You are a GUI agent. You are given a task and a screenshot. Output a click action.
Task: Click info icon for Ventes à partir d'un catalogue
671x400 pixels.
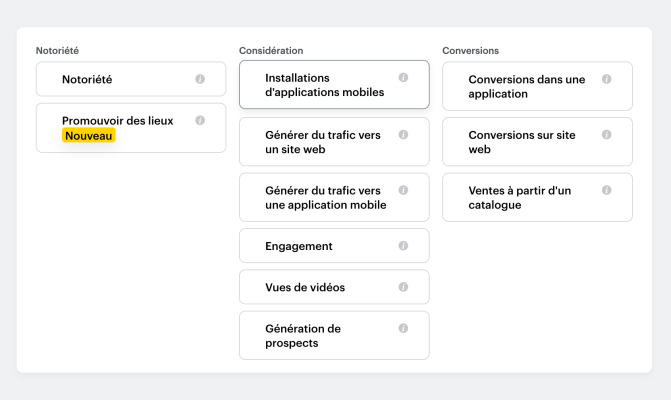[x=607, y=190]
